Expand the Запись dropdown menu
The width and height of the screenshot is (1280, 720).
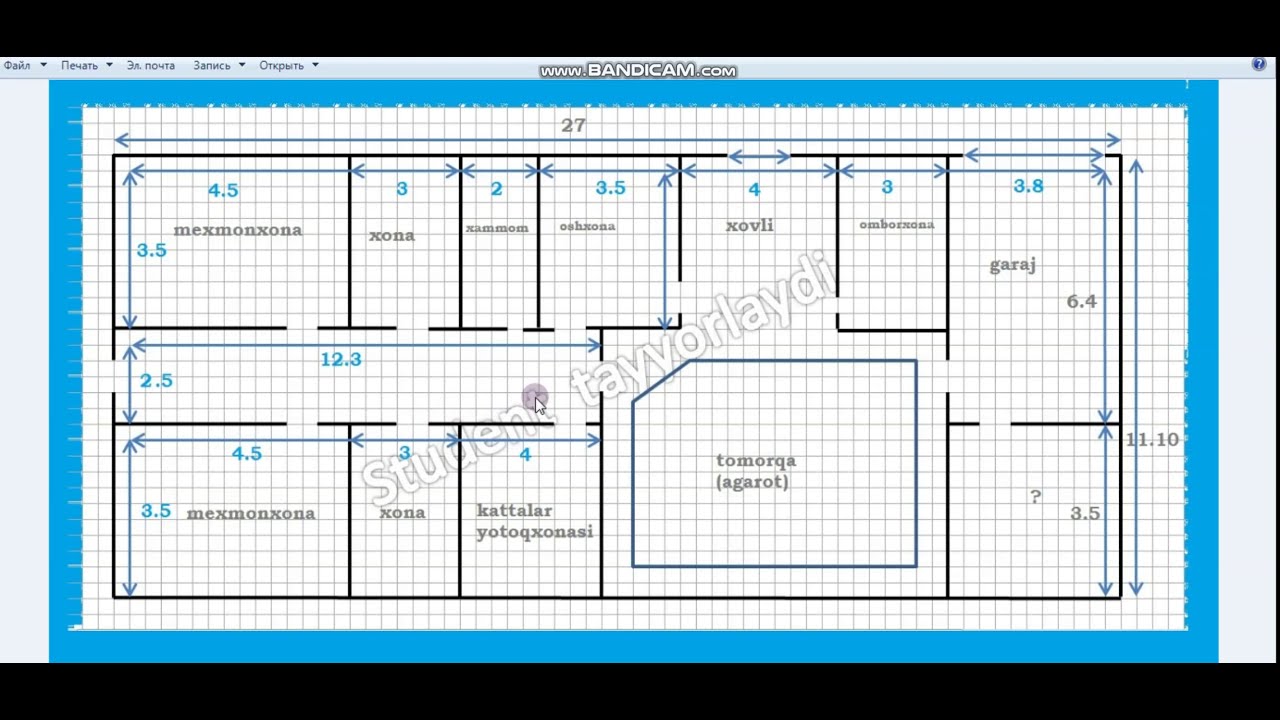pos(219,65)
